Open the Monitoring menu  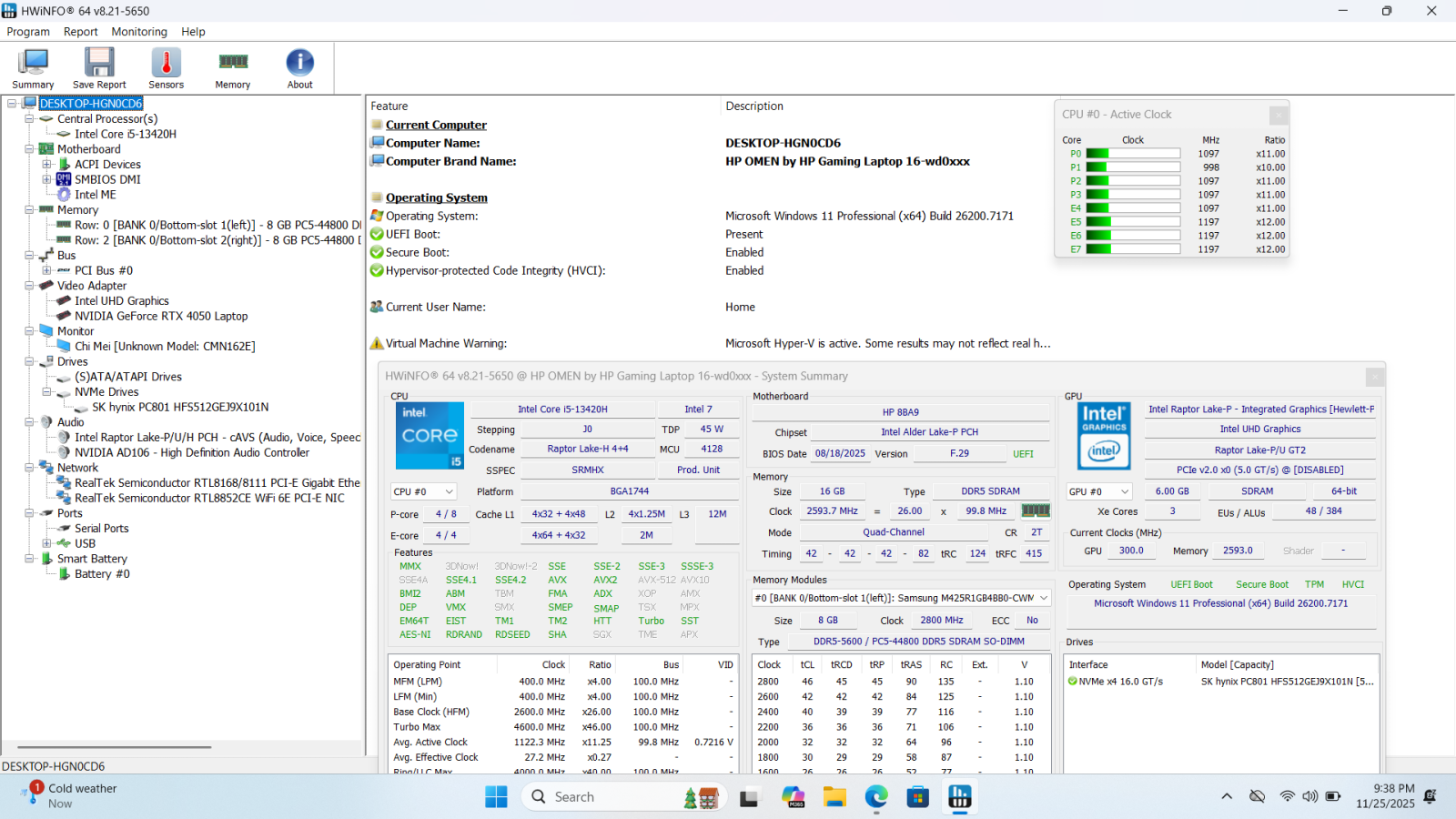click(139, 32)
